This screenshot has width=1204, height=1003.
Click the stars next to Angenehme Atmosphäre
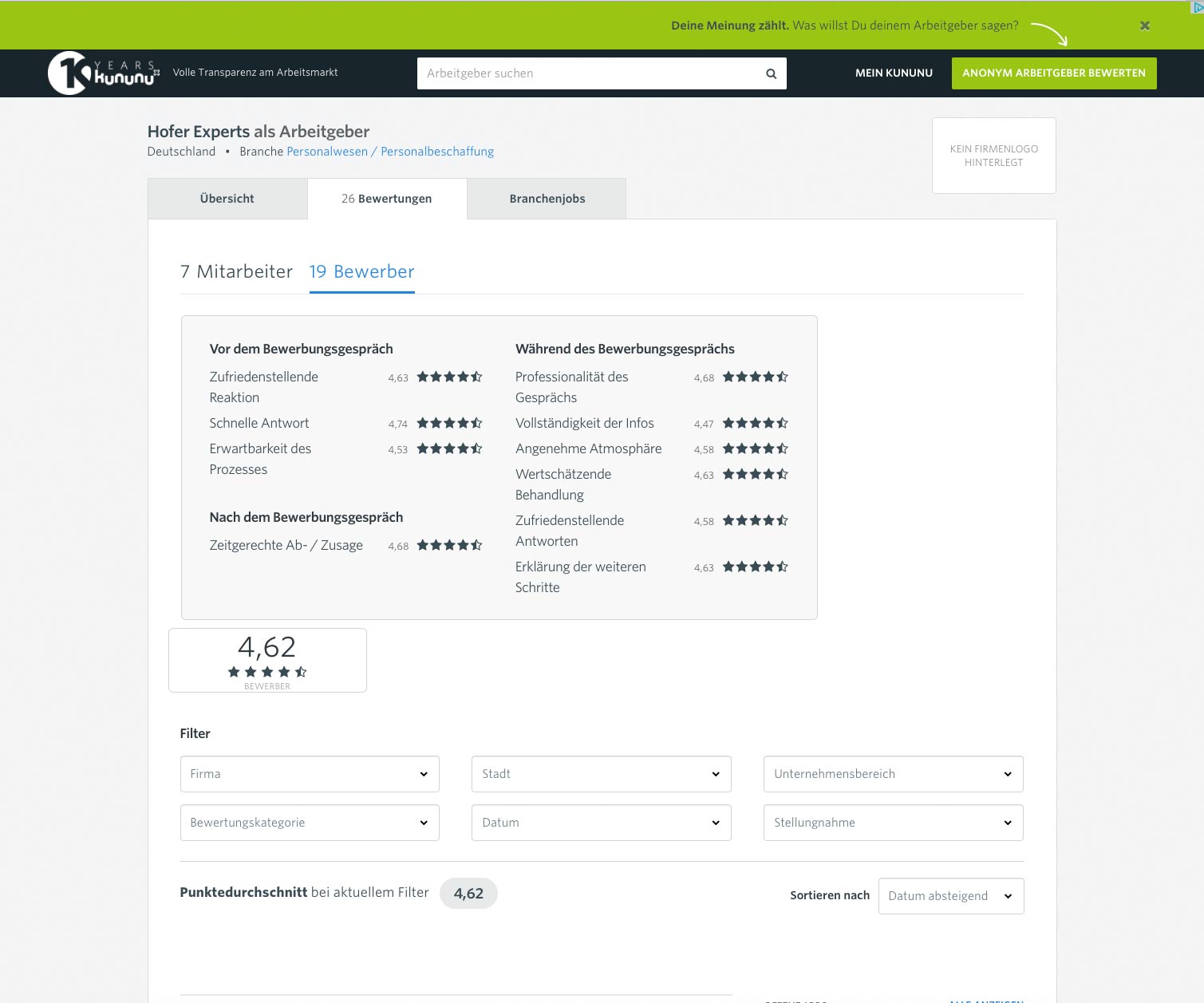pyautogui.click(x=755, y=448)
